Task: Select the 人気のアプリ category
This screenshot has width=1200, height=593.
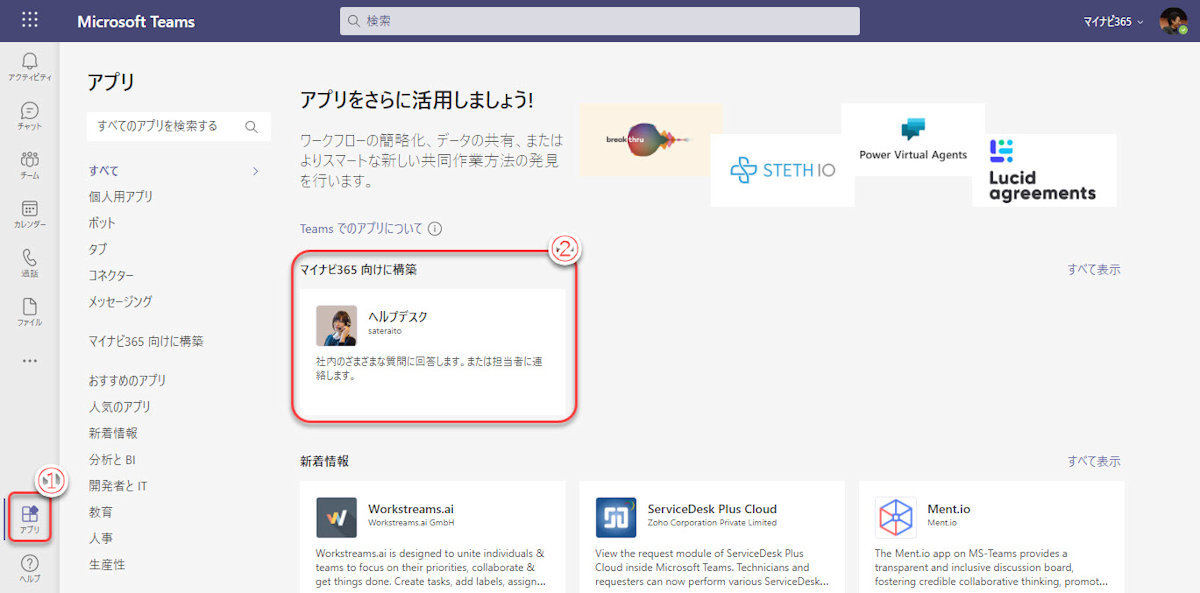Action: (x=120, y=407)
